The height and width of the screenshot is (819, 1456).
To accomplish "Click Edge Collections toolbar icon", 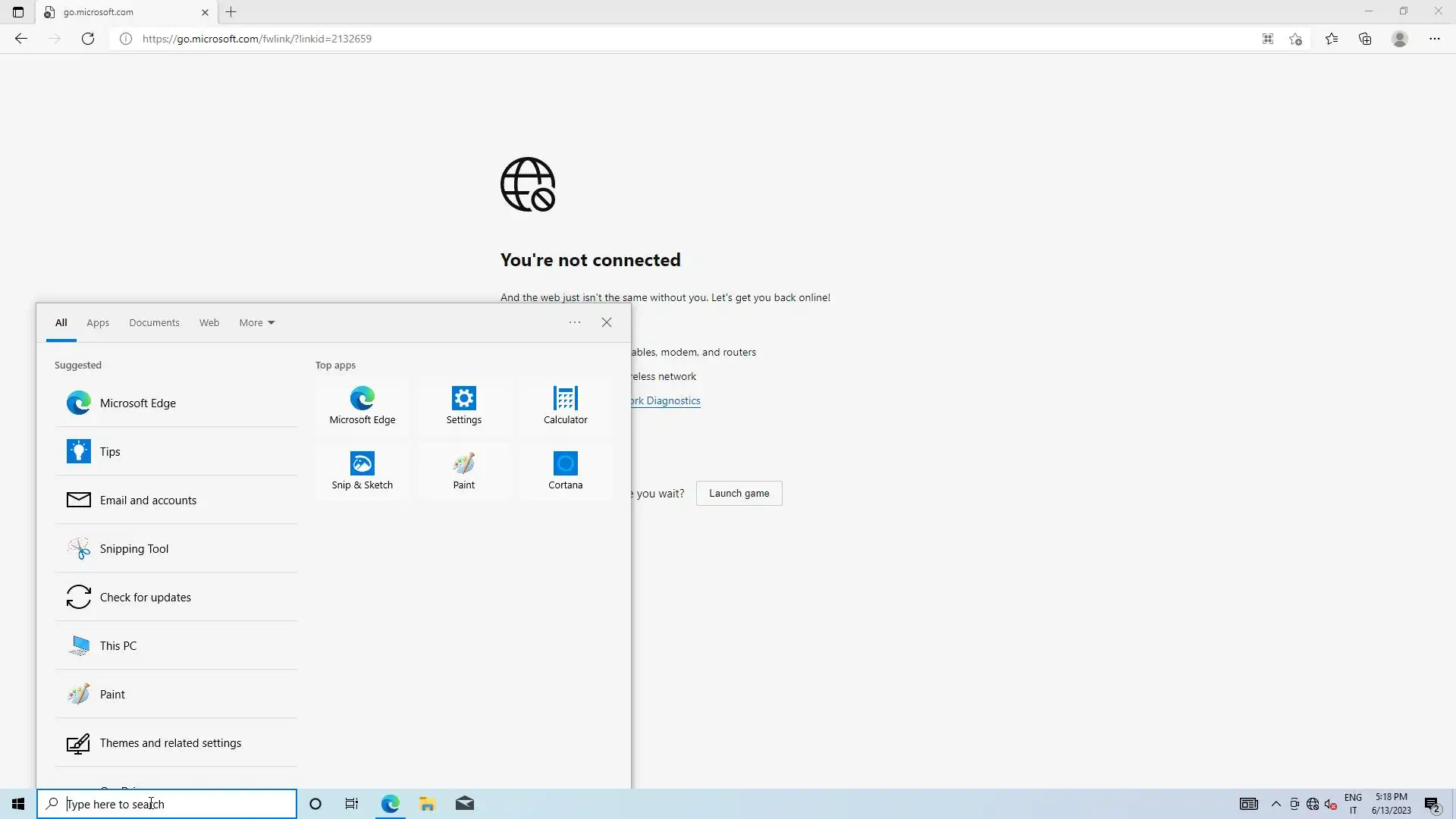I will tap(1365, 39).
